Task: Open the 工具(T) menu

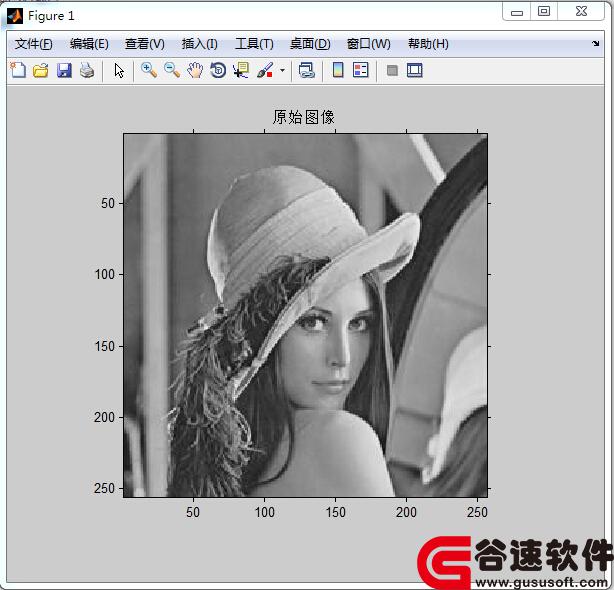Action: [255, 43]
